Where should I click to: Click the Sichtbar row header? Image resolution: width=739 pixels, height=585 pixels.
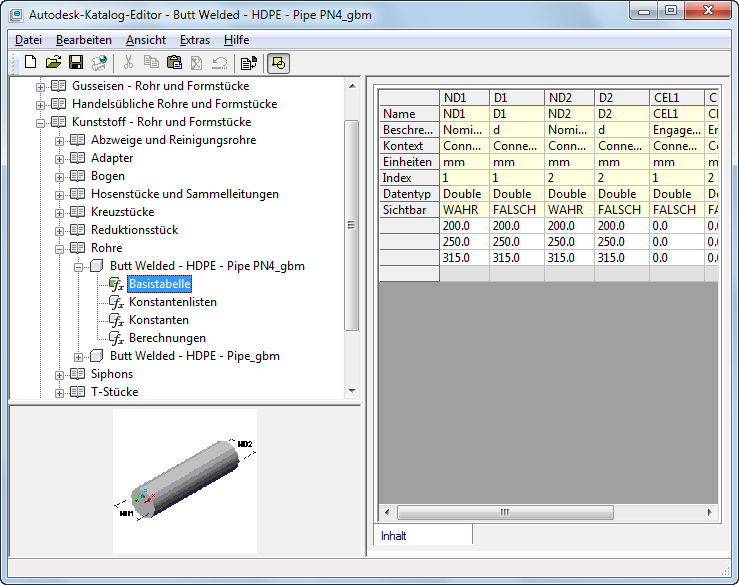[x=409, y=210]
